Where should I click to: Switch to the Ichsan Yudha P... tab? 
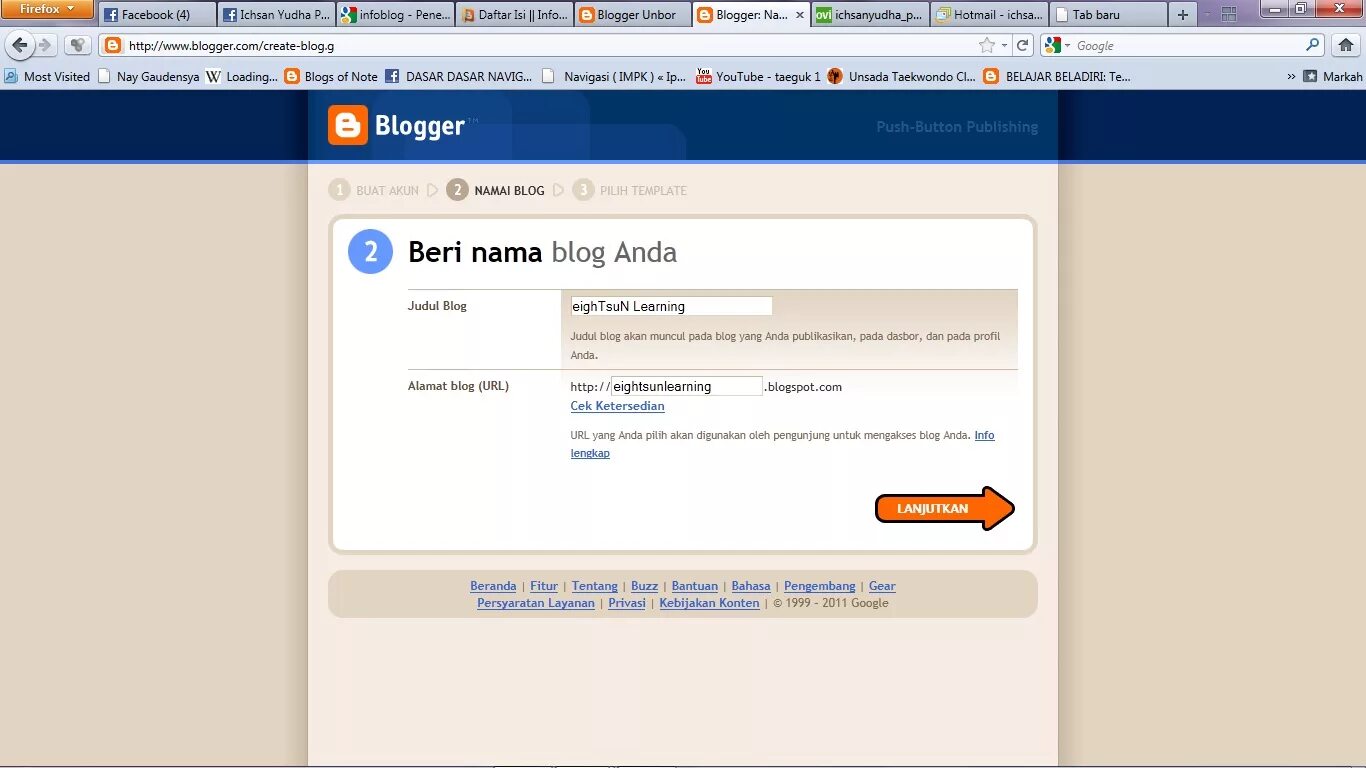pos(275,14)
